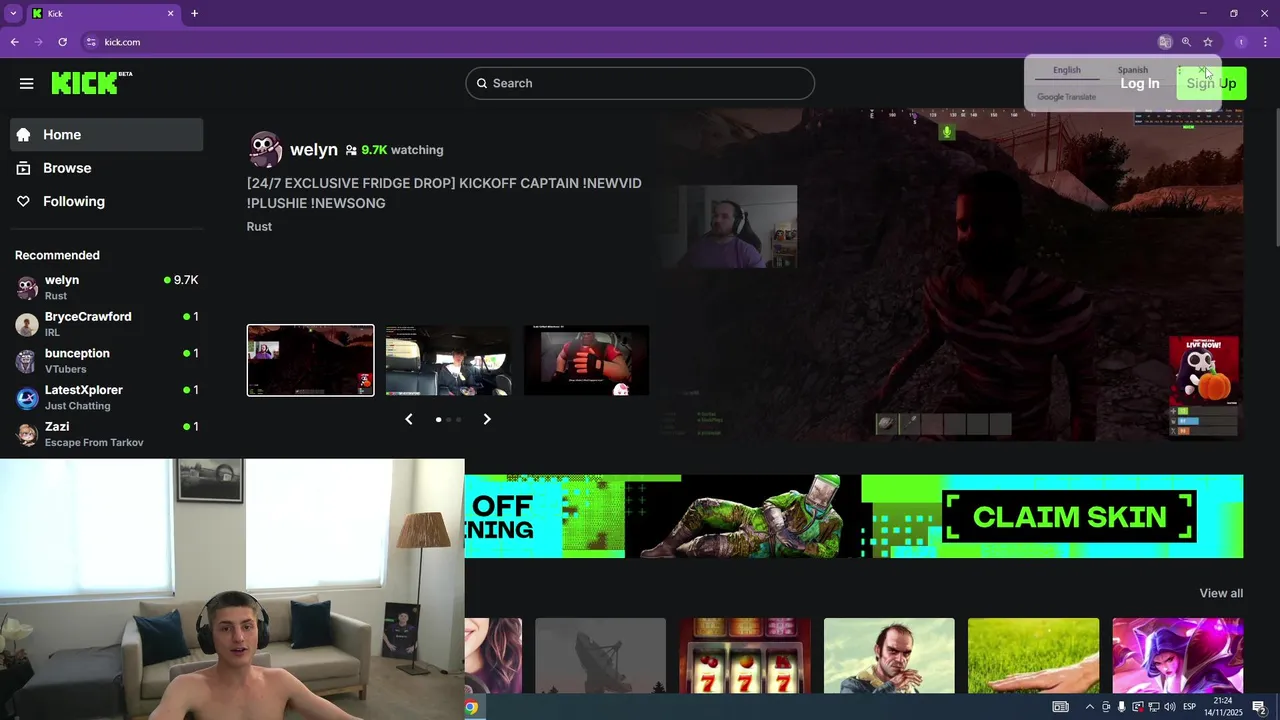Click the Following heart icon
Screen dimensions: 1280x720
point(23,201)
